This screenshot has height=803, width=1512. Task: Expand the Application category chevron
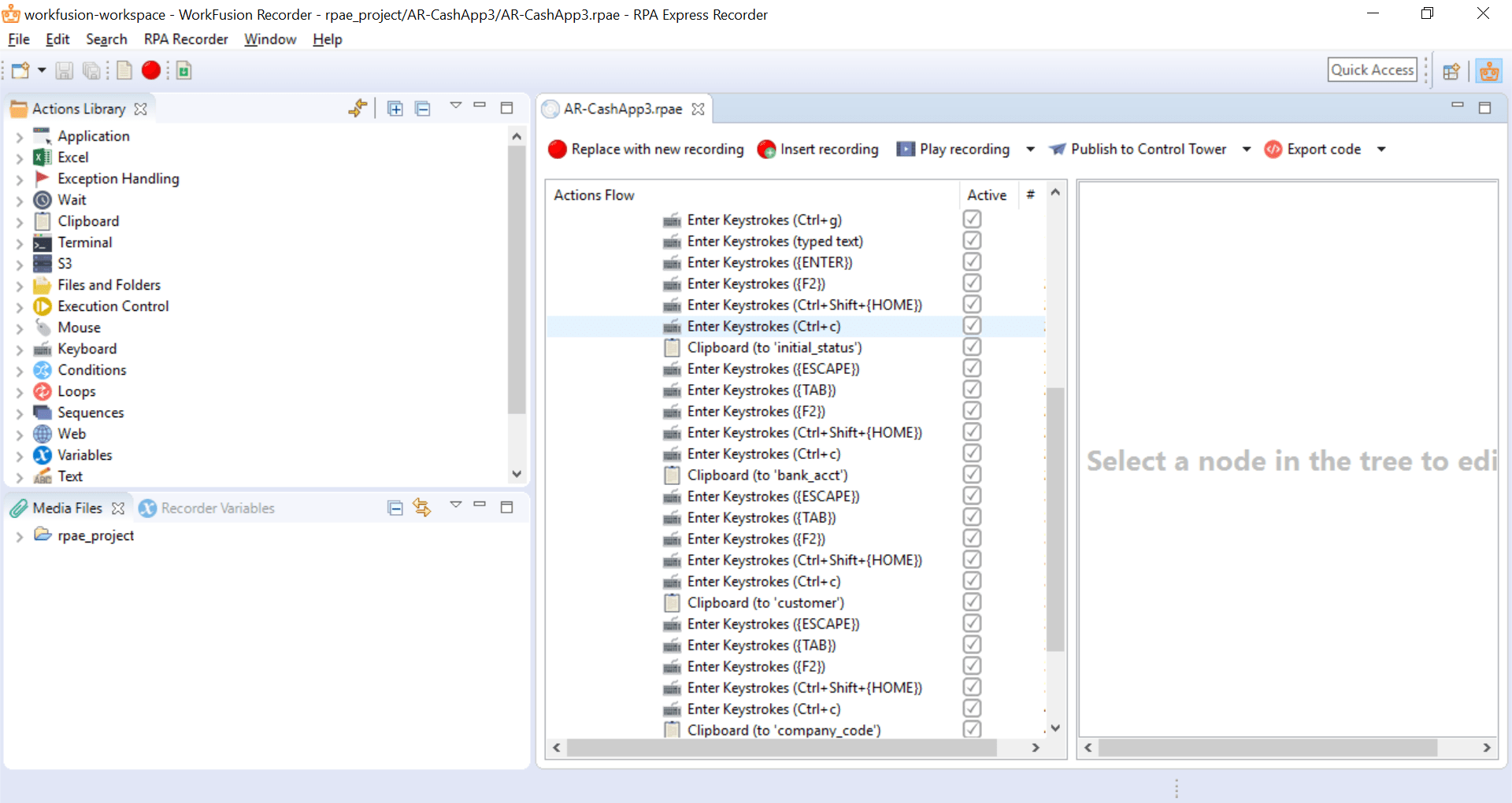pyautogui.click(x=20, y=137)
